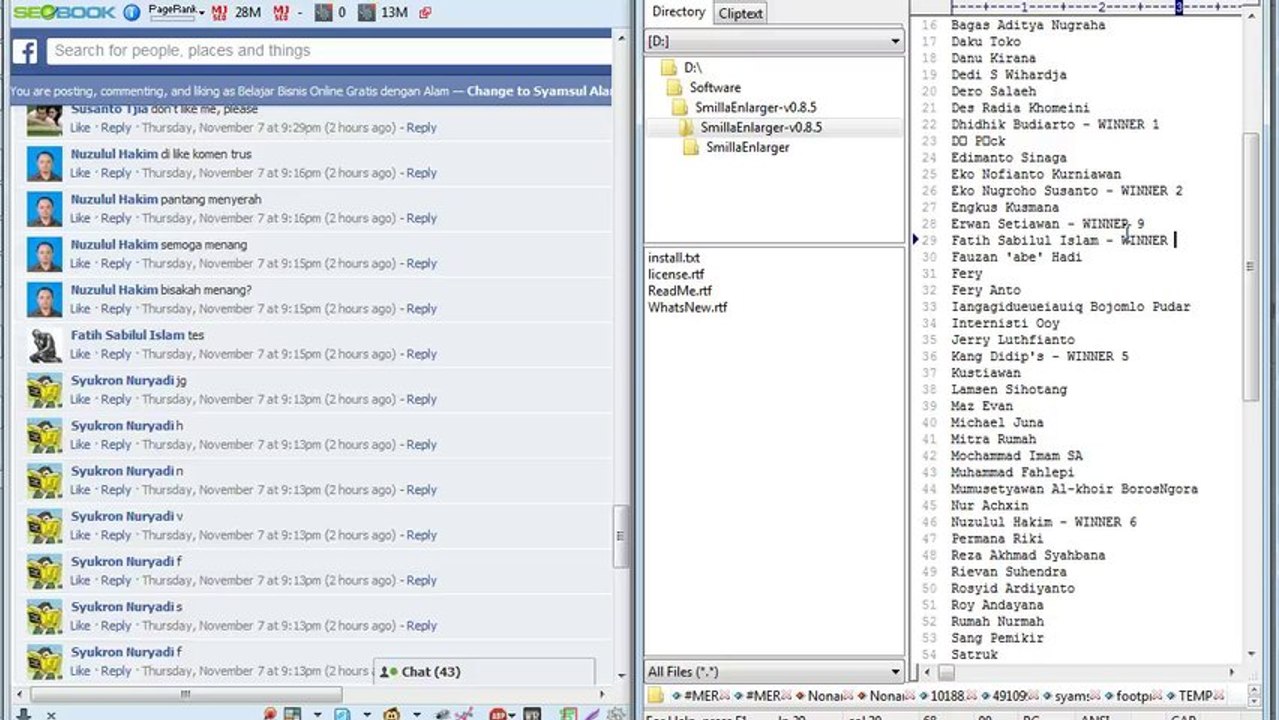Click Fatih Sabilul Islam's statue avatar
Viewport: 1279px width, 720px height.
tap(45, 344)
